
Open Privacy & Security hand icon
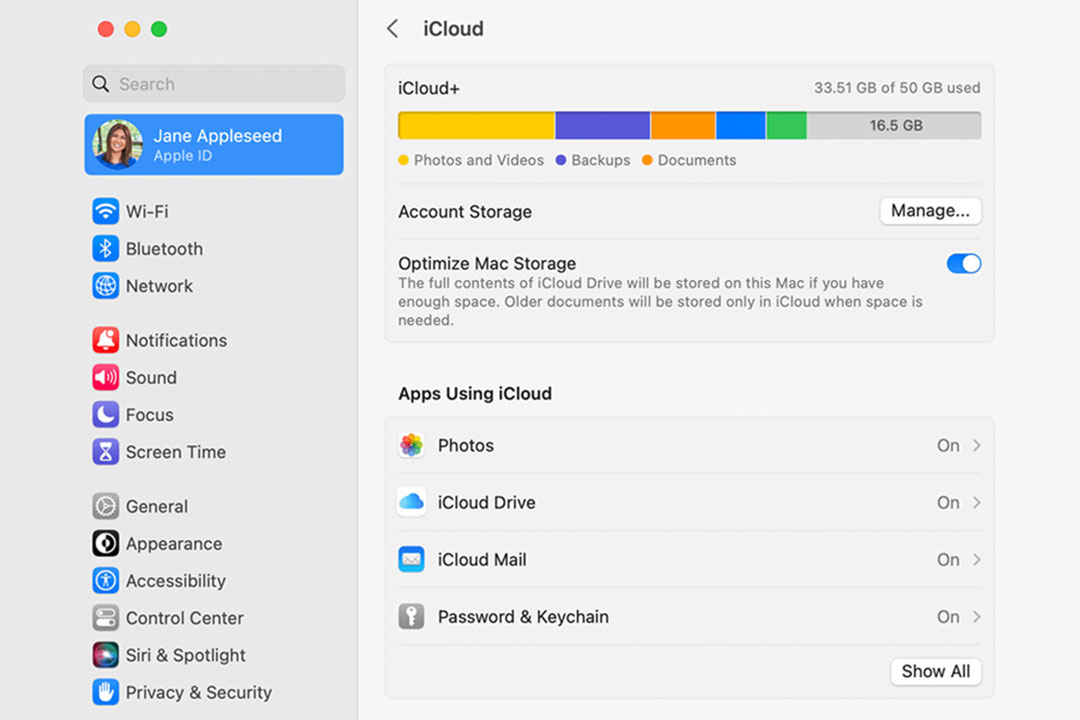point(105,692)
